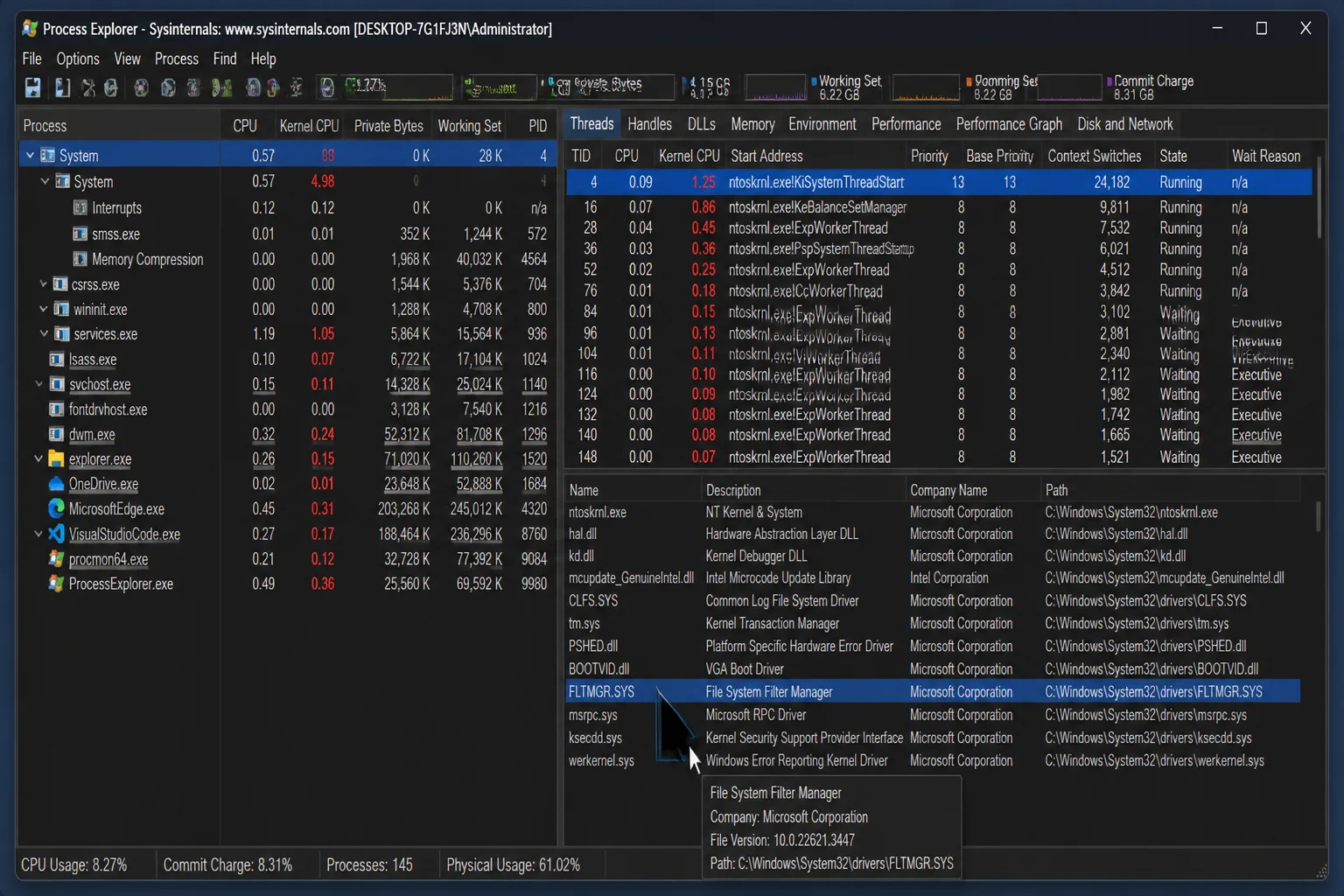Open the Help menu
This screenshot has height=896, width=1344.
click(263, 59)
